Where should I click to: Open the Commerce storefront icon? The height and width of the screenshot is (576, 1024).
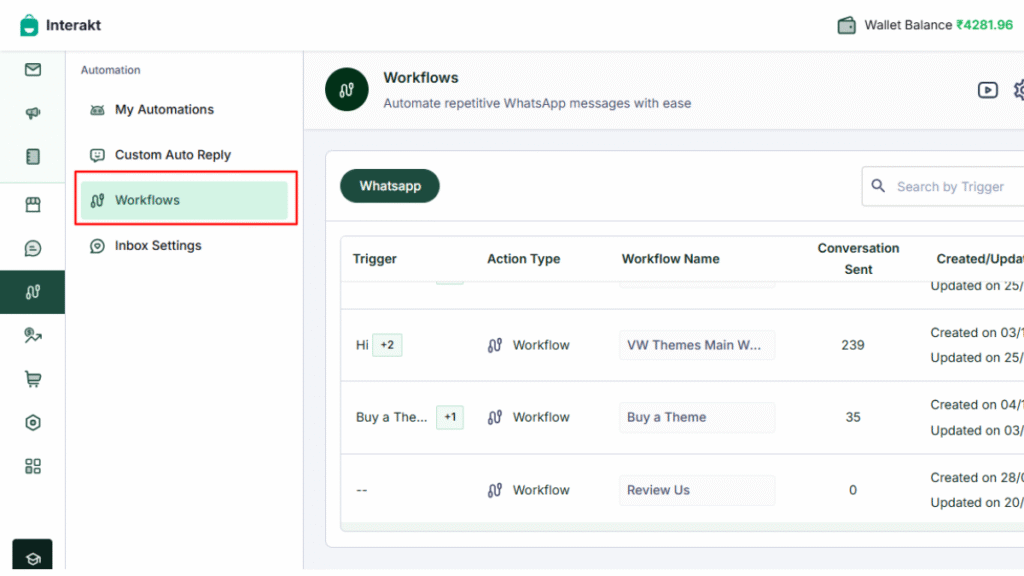[33, 204]
